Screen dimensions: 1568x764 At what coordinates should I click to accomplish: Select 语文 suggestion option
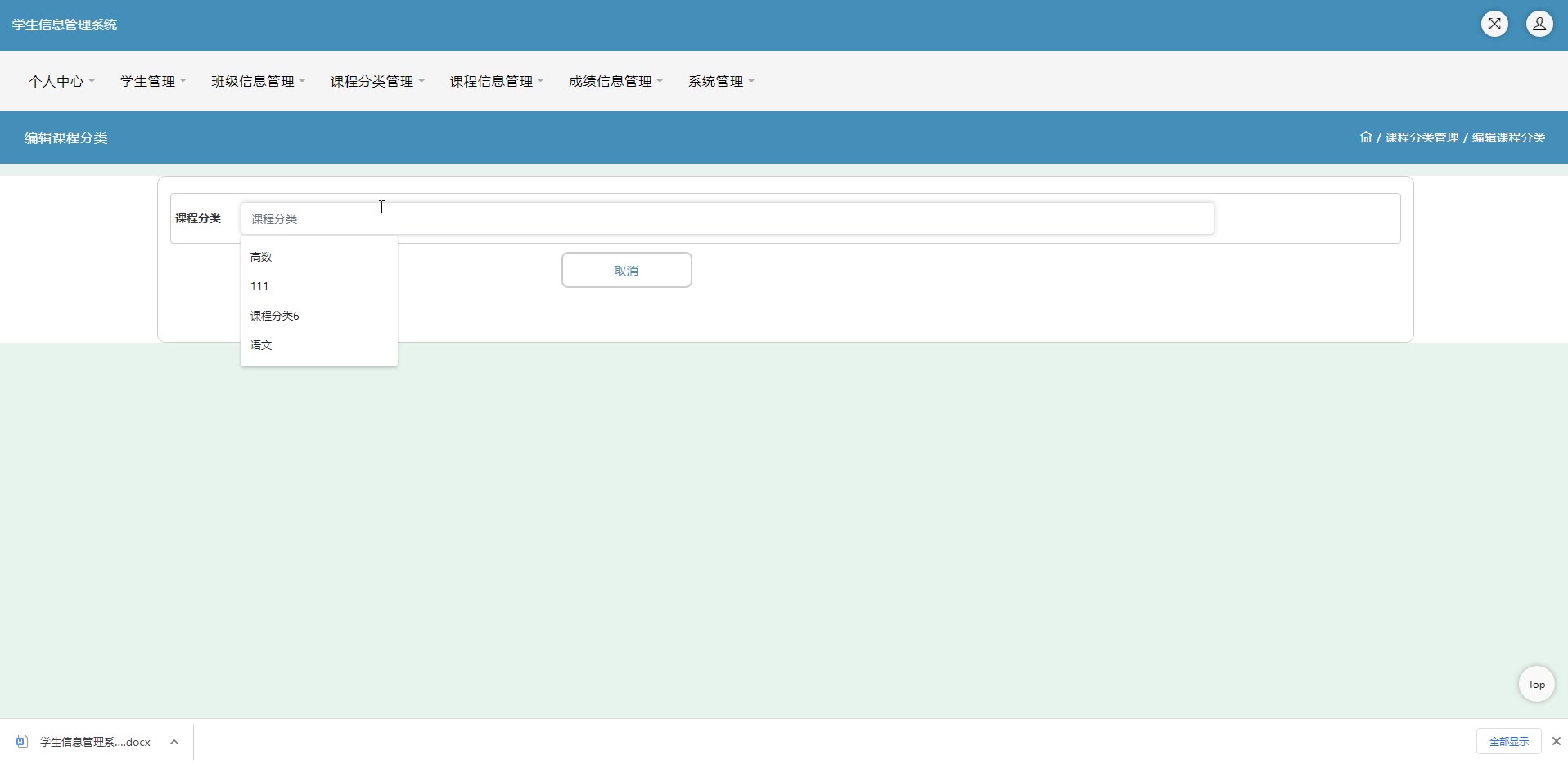[319, 345]
